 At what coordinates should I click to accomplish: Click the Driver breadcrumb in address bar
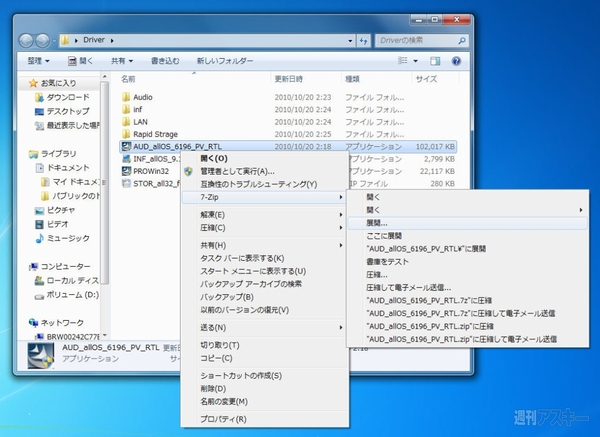[x=94, y=40]
